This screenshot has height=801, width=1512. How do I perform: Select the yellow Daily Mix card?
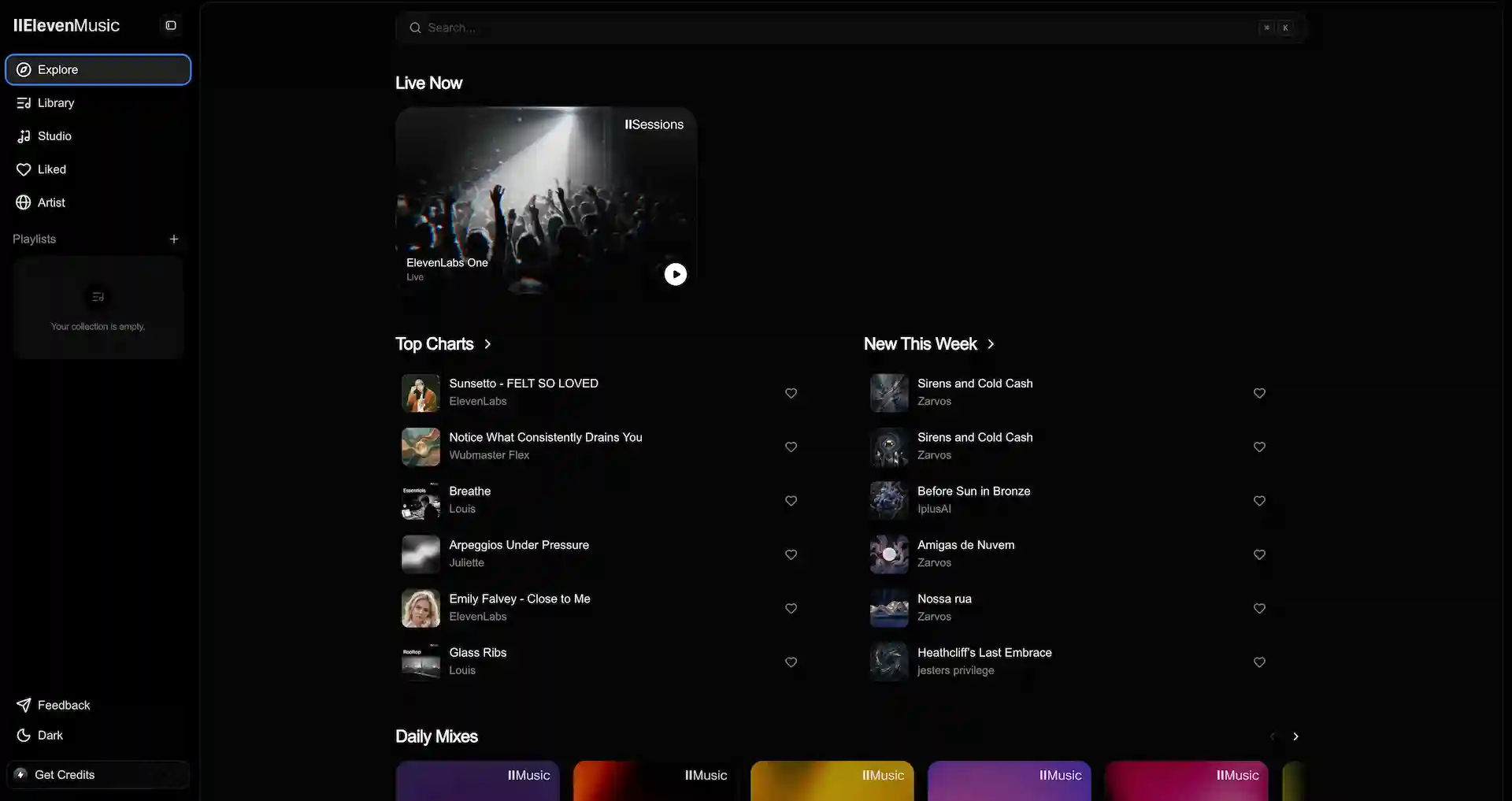coord(832,780)
